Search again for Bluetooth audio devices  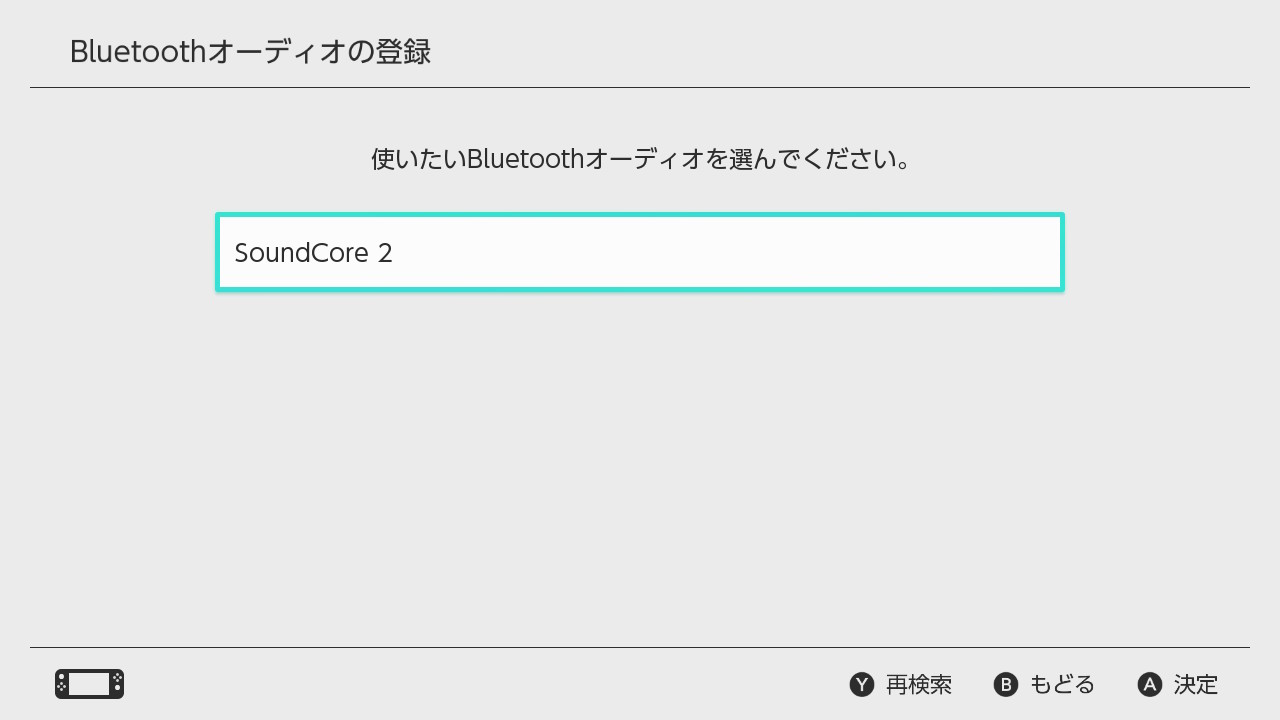tap(901, 685)
